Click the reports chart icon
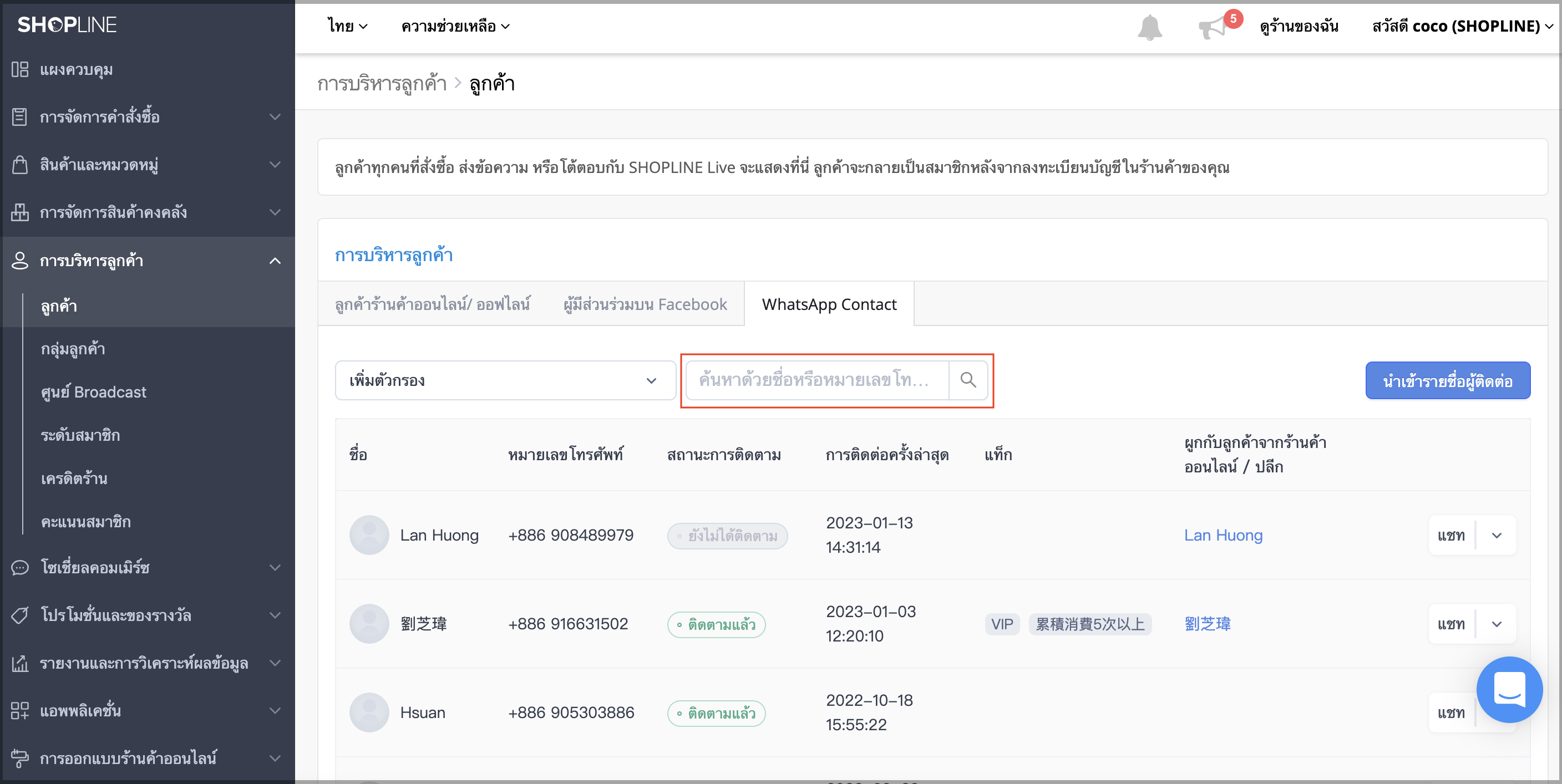The height and width of the screenshot is (784, 1562). pyautogui.click(x=20, y=663)
